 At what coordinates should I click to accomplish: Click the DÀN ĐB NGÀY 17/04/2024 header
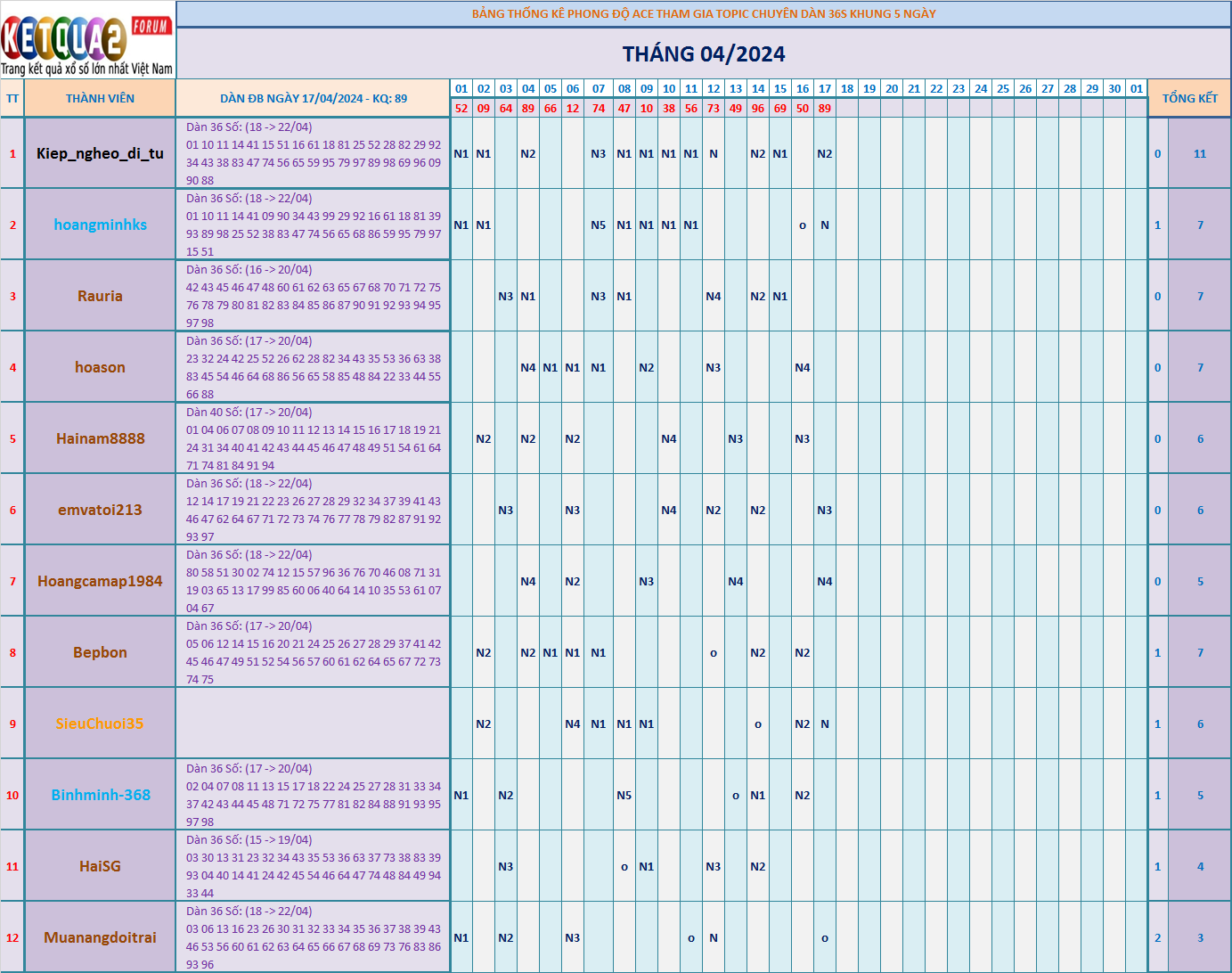313,98
